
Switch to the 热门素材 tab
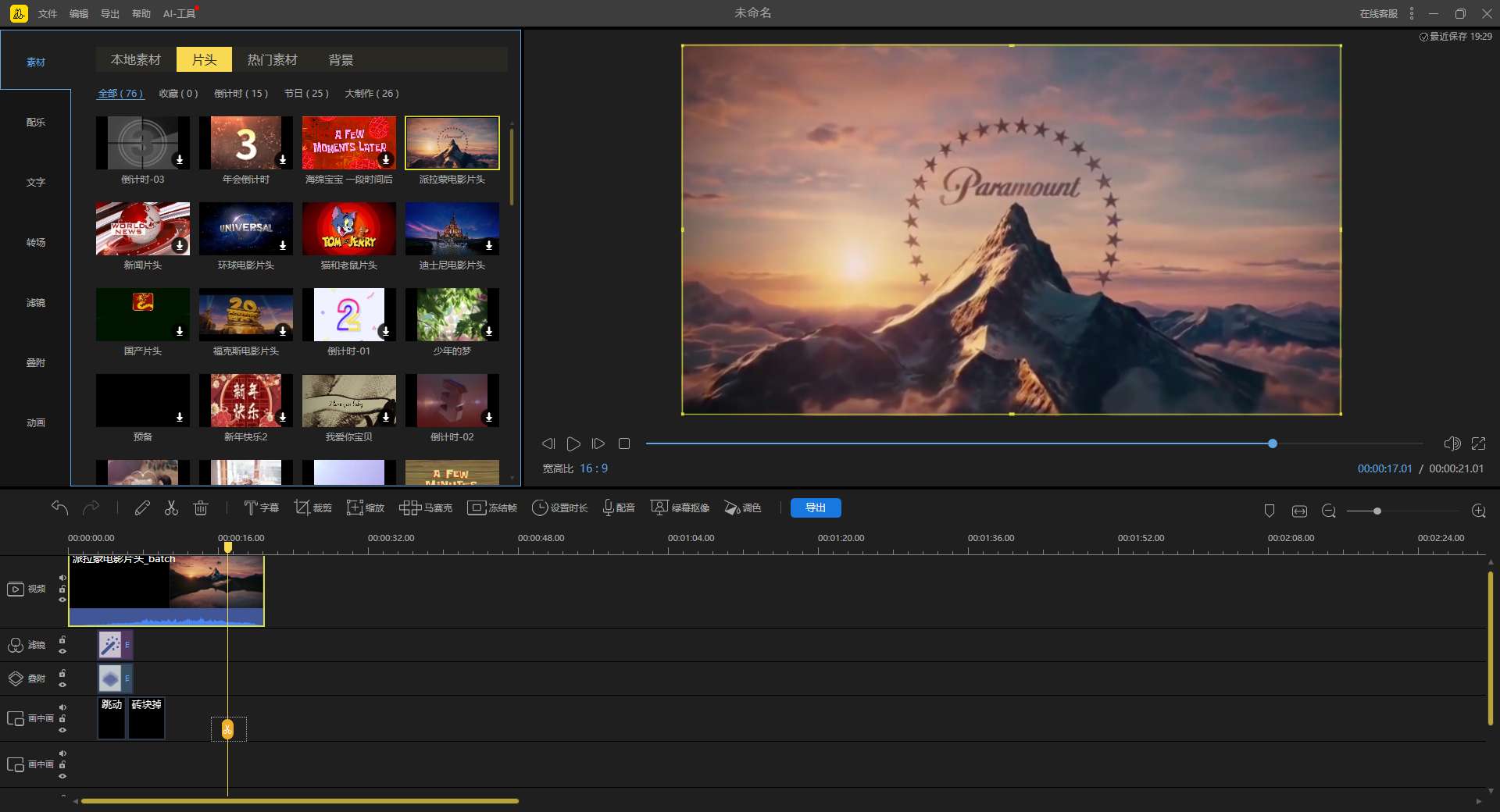point(272,60)
